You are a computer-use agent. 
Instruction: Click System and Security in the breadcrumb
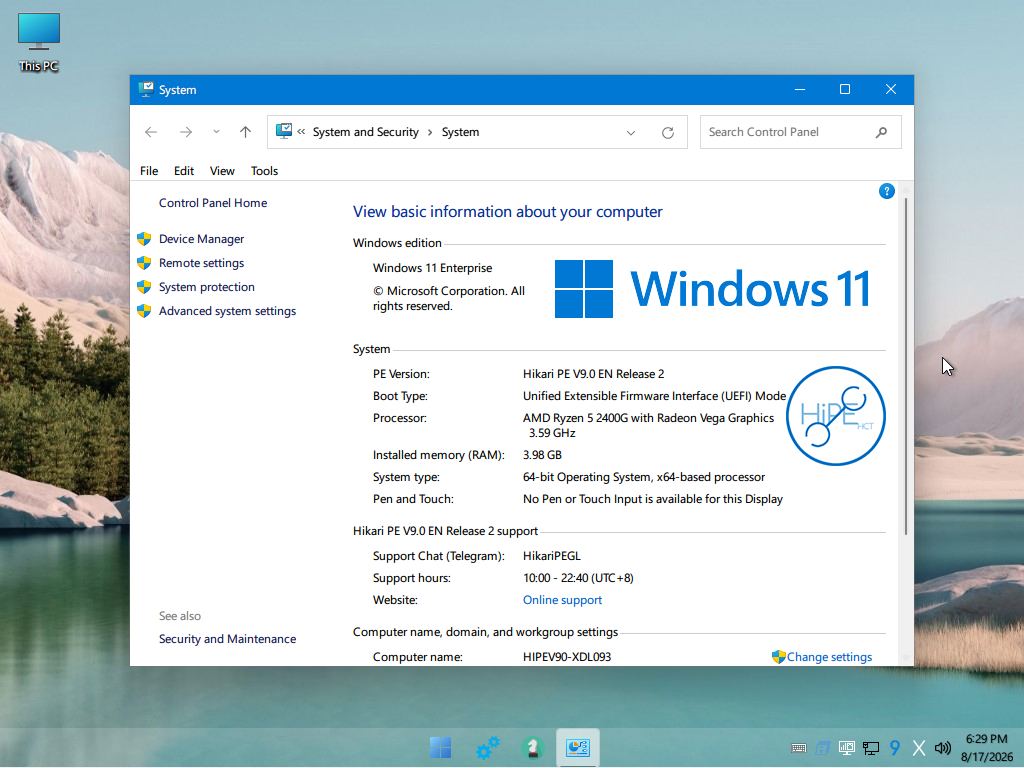pyautogui.click(x=365, y=132)
